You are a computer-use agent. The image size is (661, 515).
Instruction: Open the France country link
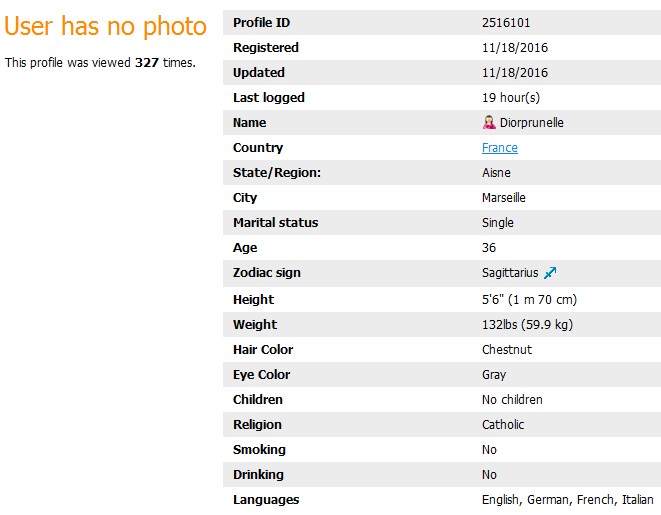(x=500, y=148)
